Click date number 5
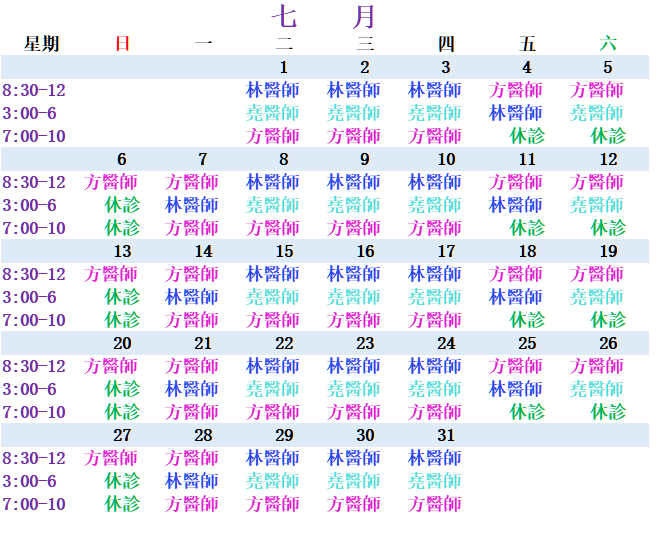Viewport: 658px width, 540px height. tap(608, 68)
